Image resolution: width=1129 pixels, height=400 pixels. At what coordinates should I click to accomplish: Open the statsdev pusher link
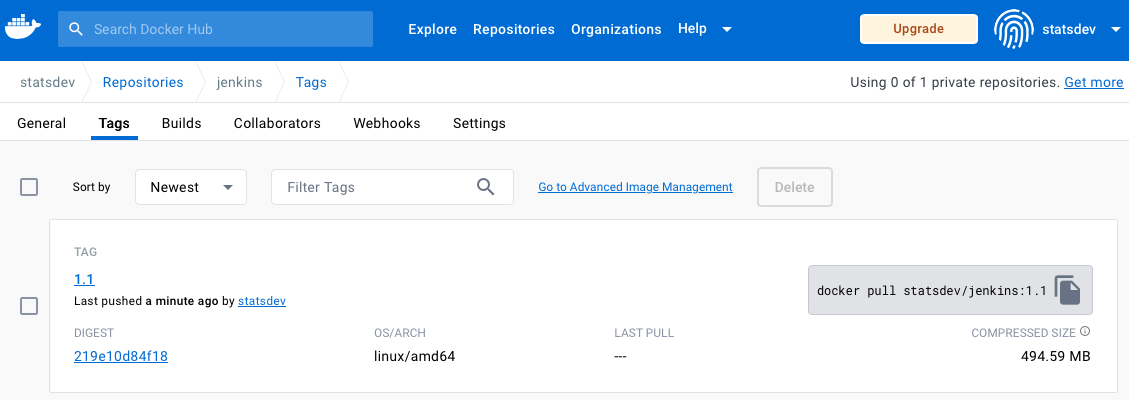coord(262,301)
